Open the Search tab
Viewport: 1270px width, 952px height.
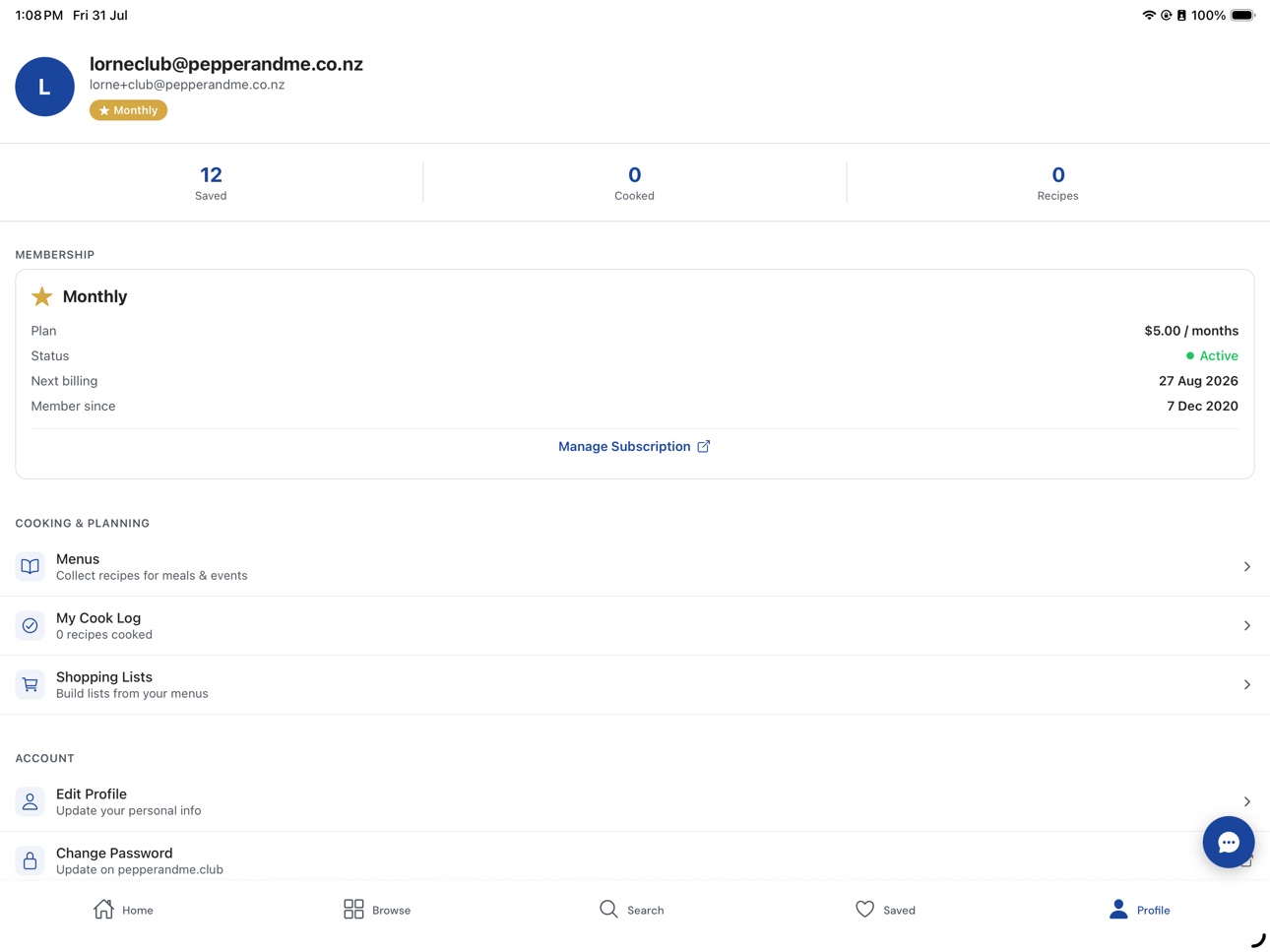coord(631,910)
